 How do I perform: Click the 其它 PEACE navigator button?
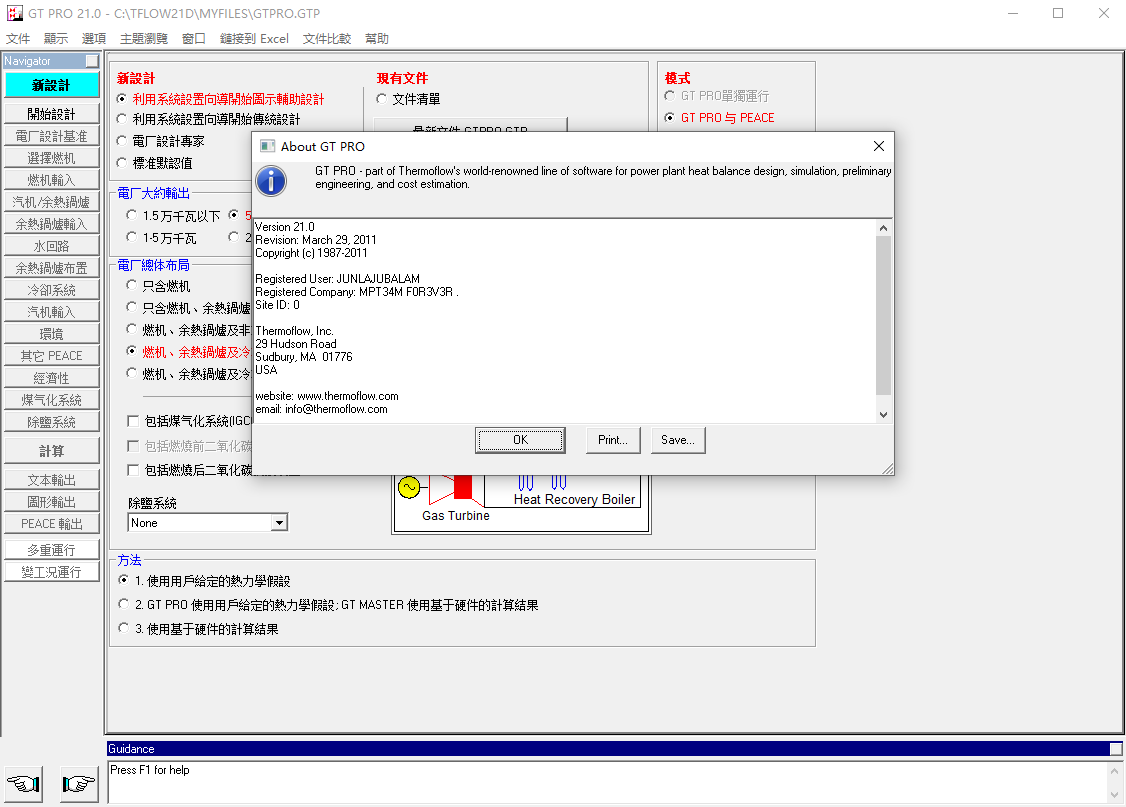pyautogui.click(x=52, y=355)
